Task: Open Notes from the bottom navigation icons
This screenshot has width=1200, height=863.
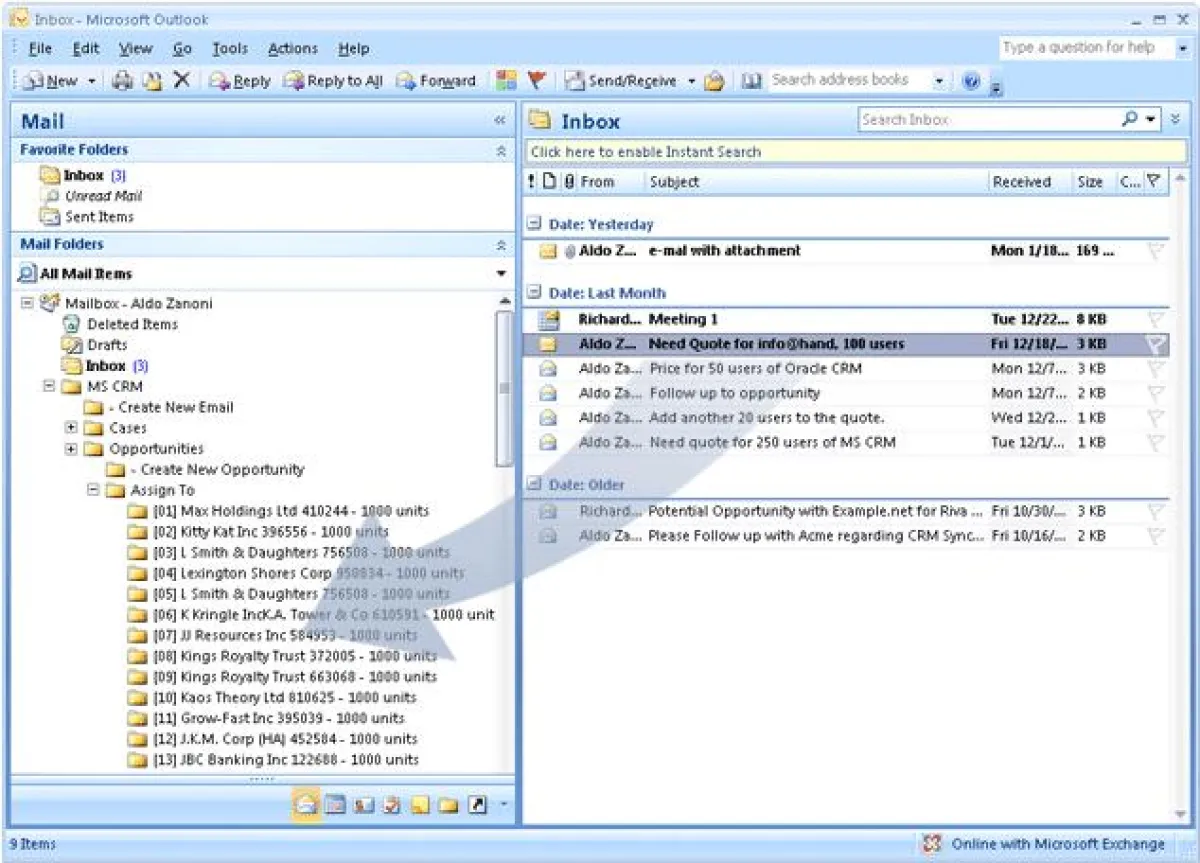Action: (x=420, y=805)
